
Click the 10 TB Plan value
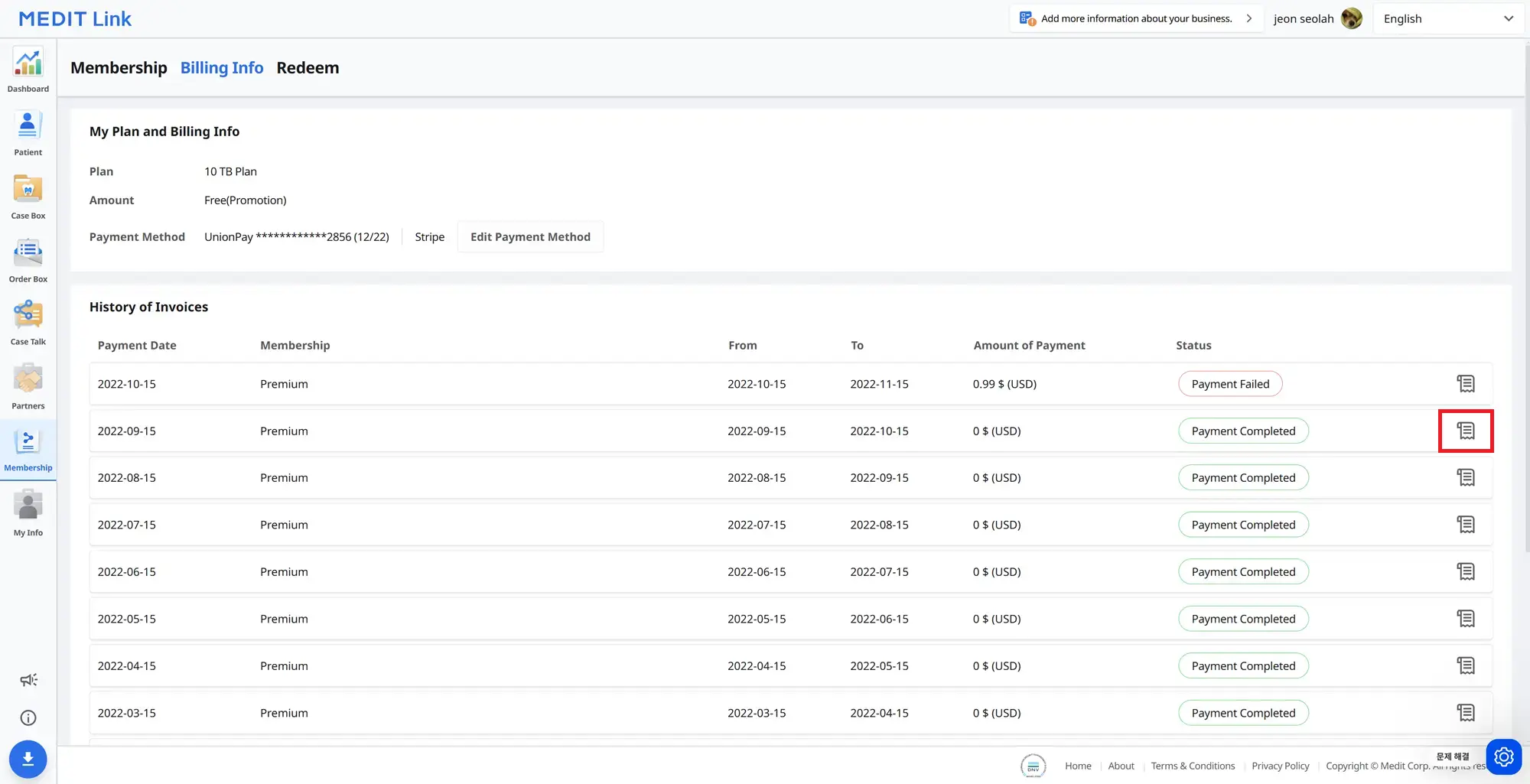pyautogui.click(x=230, y=171)
